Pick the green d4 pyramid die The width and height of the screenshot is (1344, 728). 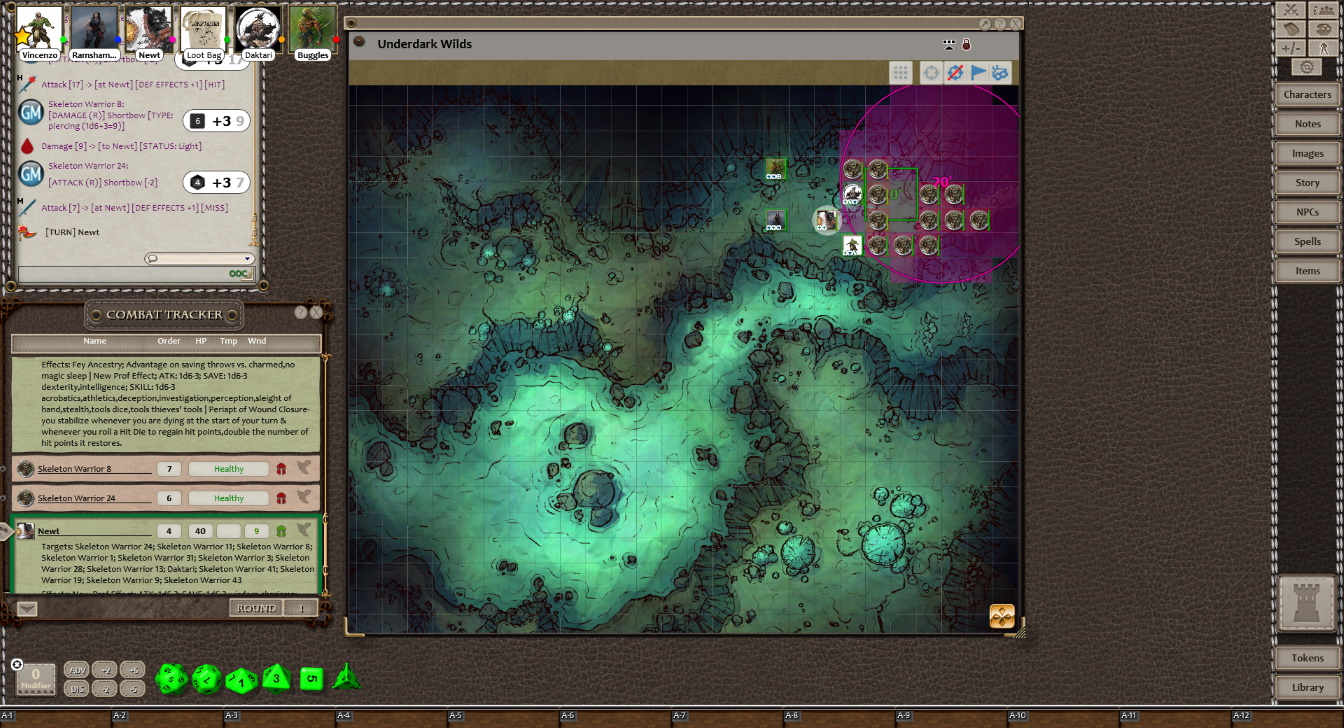coord(346,677)
